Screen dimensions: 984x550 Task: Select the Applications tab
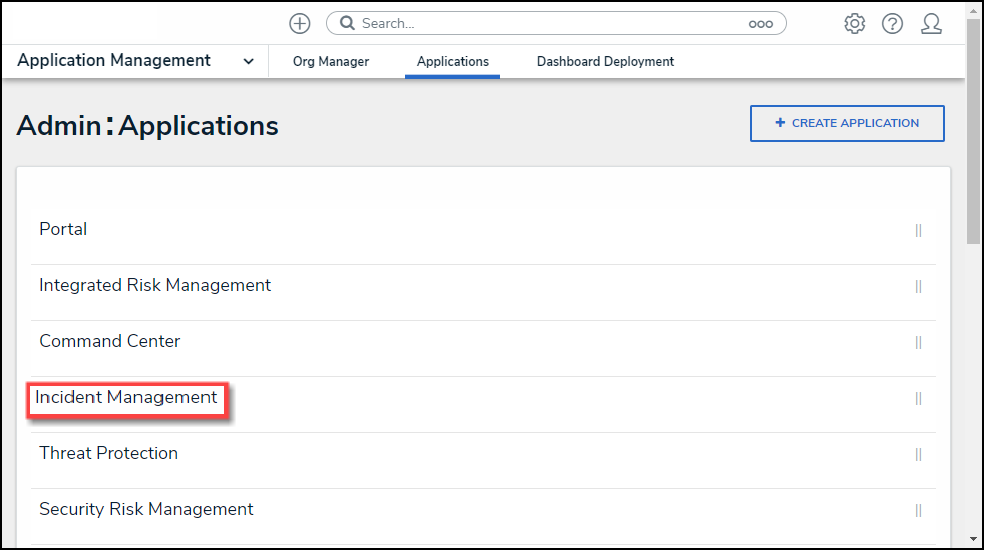pos(453,61)
